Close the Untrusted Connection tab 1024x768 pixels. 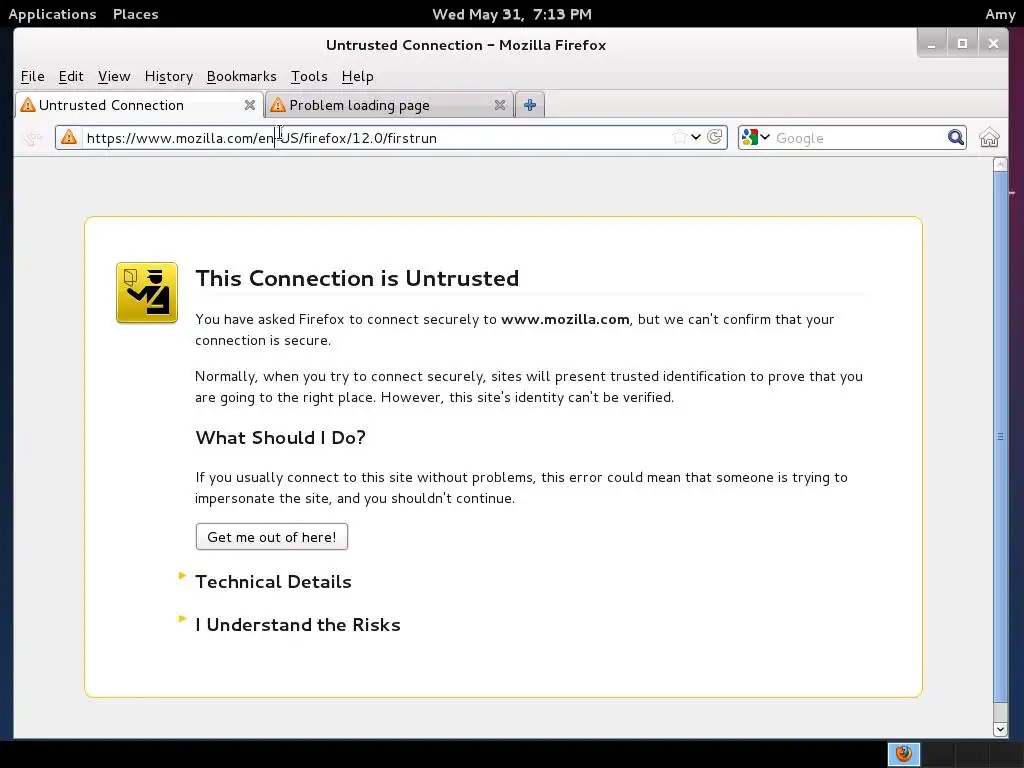249,105
